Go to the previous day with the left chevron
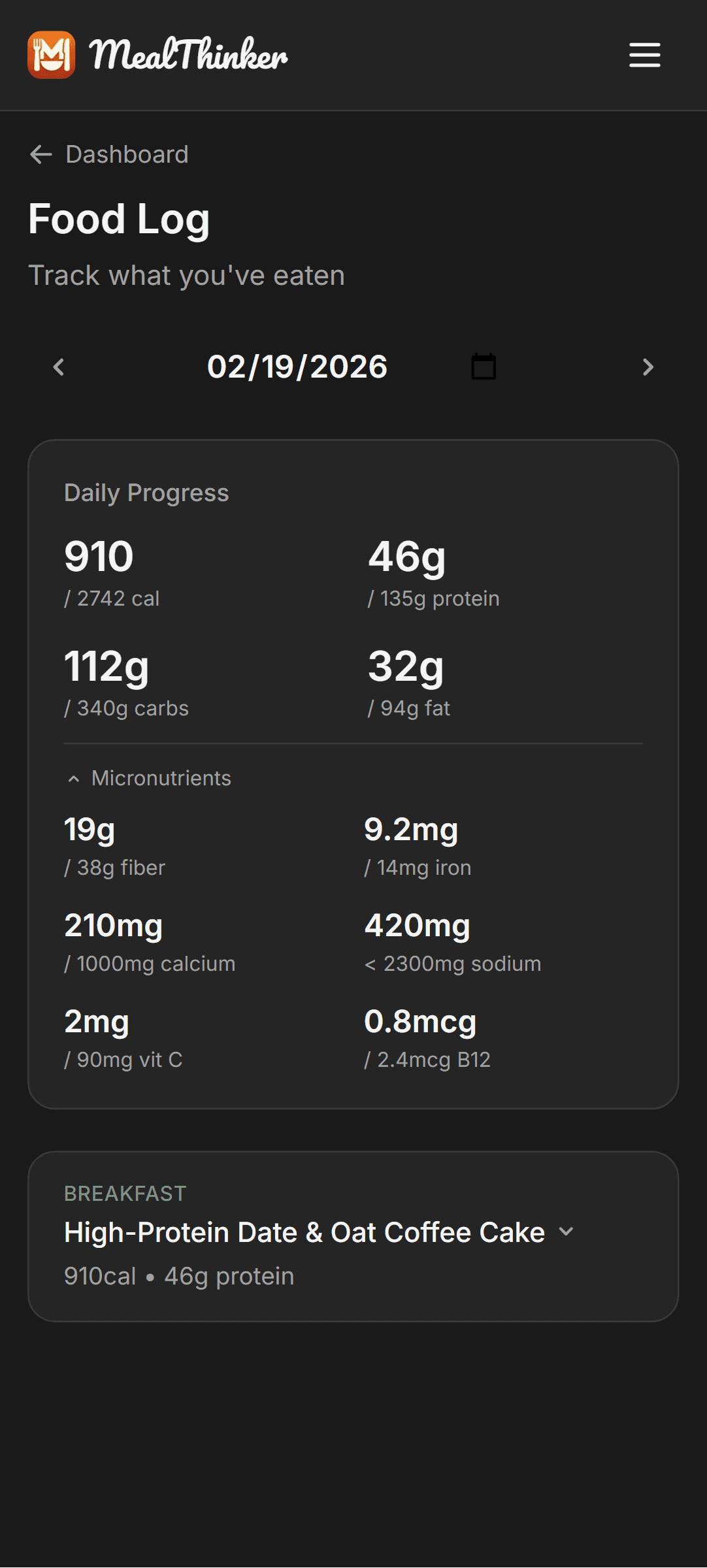Screen dimensions: 707x1568 (x=58, y=367)
